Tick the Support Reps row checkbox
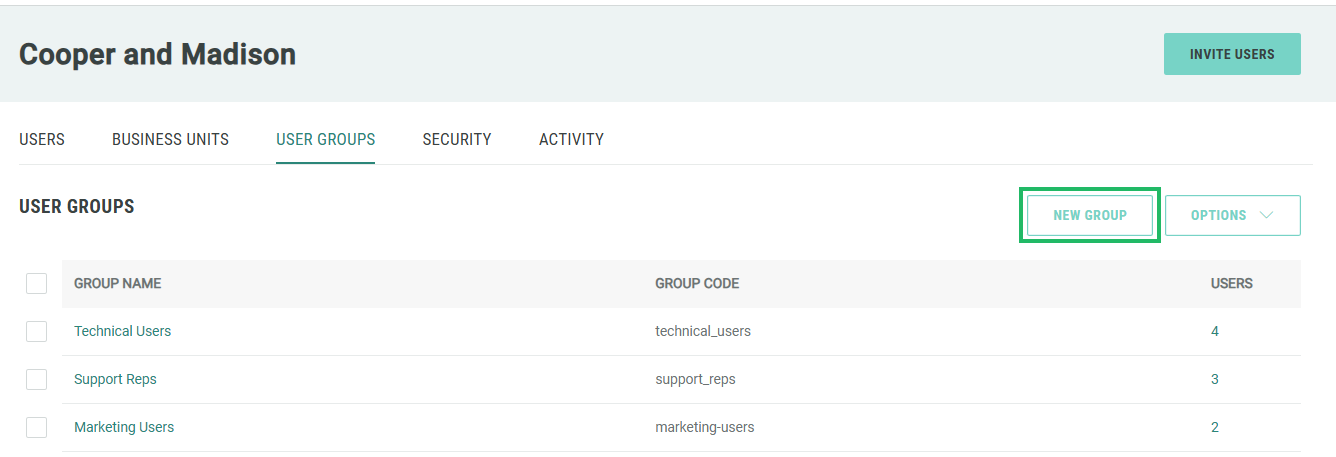The width and height of the screenshot is (1336, 457). click(x=37, y=379)
